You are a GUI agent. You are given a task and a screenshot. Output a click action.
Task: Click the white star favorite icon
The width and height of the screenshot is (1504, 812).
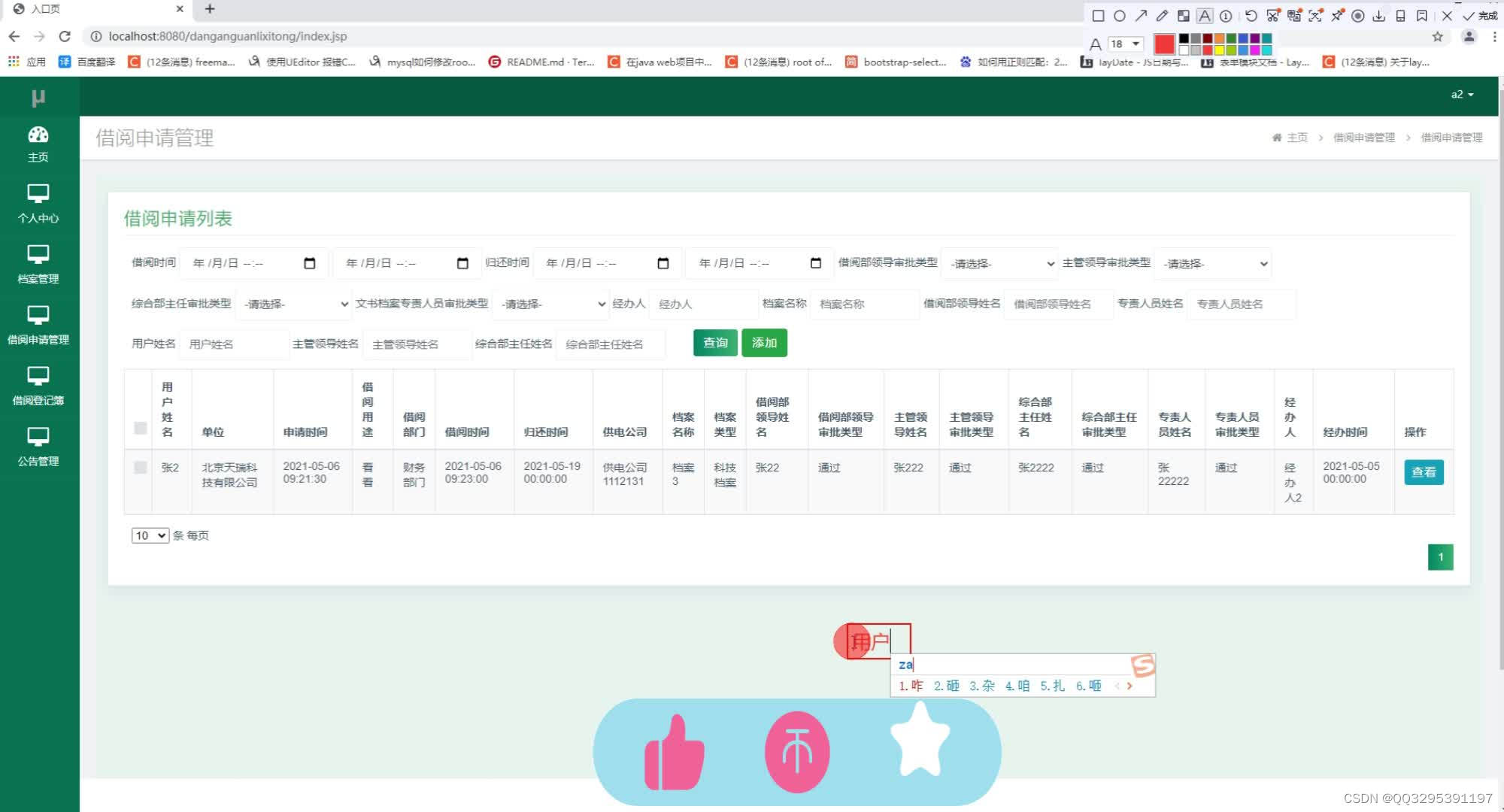click(x=920, y=738)
